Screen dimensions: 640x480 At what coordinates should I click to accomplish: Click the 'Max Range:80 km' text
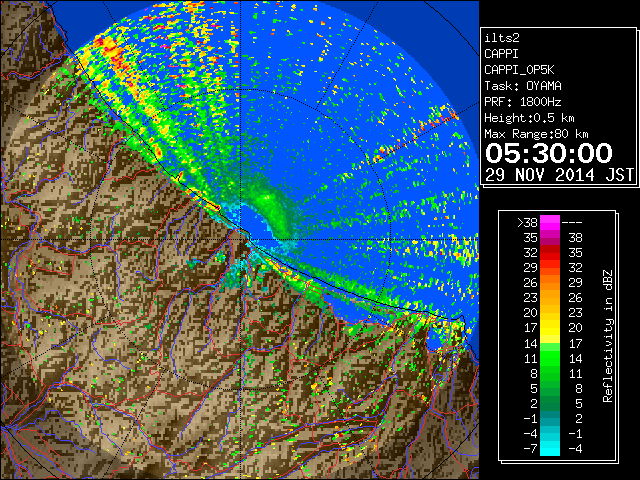(x=536, y=134)
